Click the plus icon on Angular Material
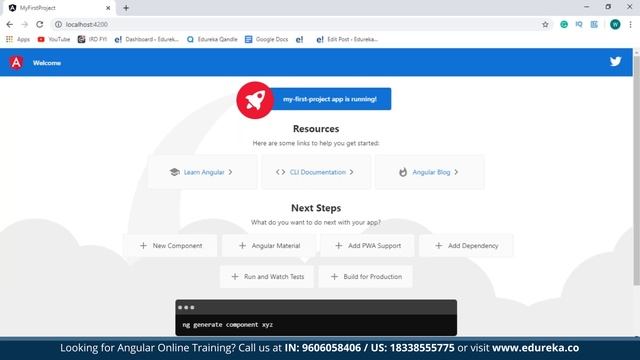Viewport: 640px width, 360px height. point(242,246)
